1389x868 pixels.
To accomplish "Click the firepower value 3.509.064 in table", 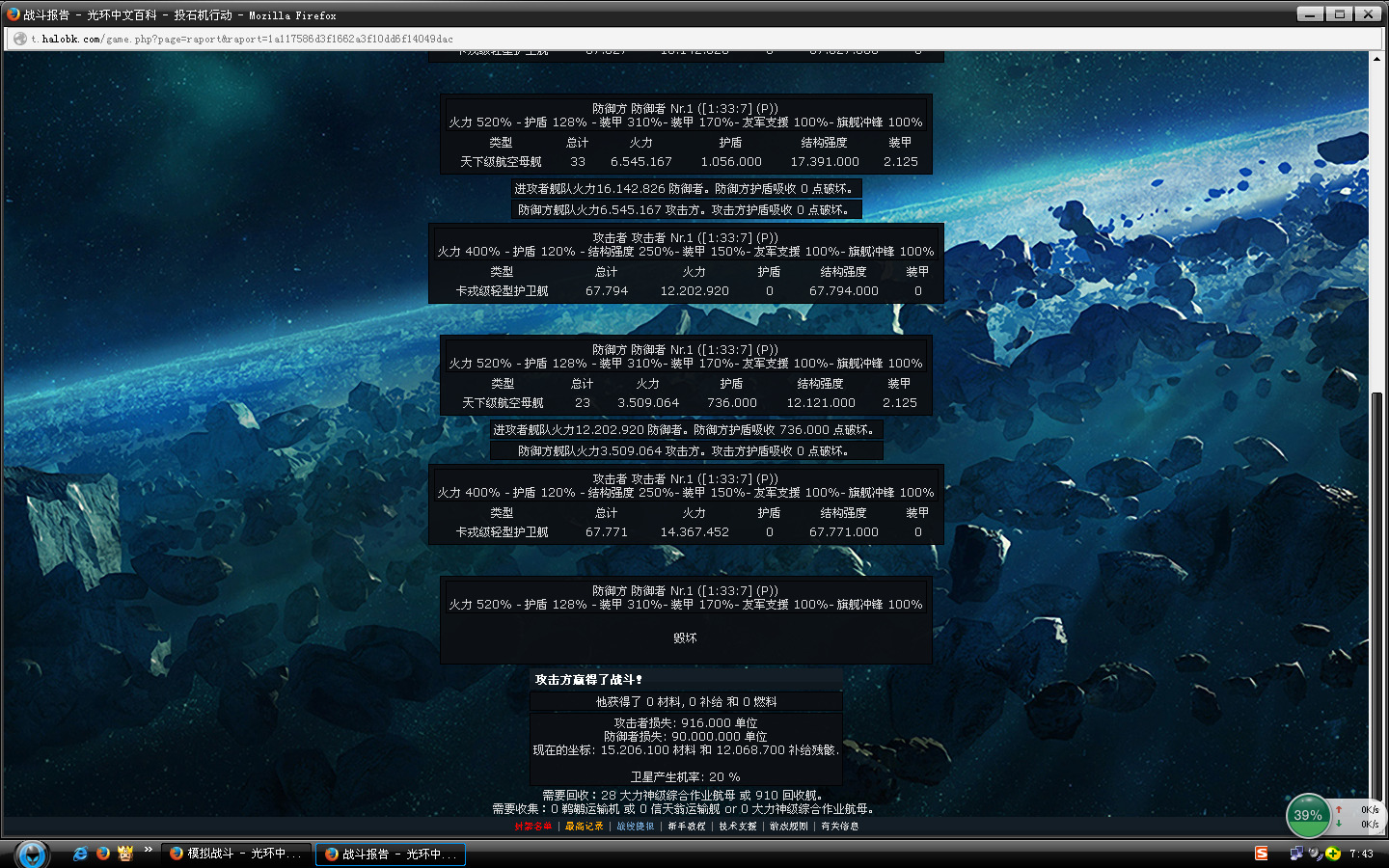I will pos(648,403).
